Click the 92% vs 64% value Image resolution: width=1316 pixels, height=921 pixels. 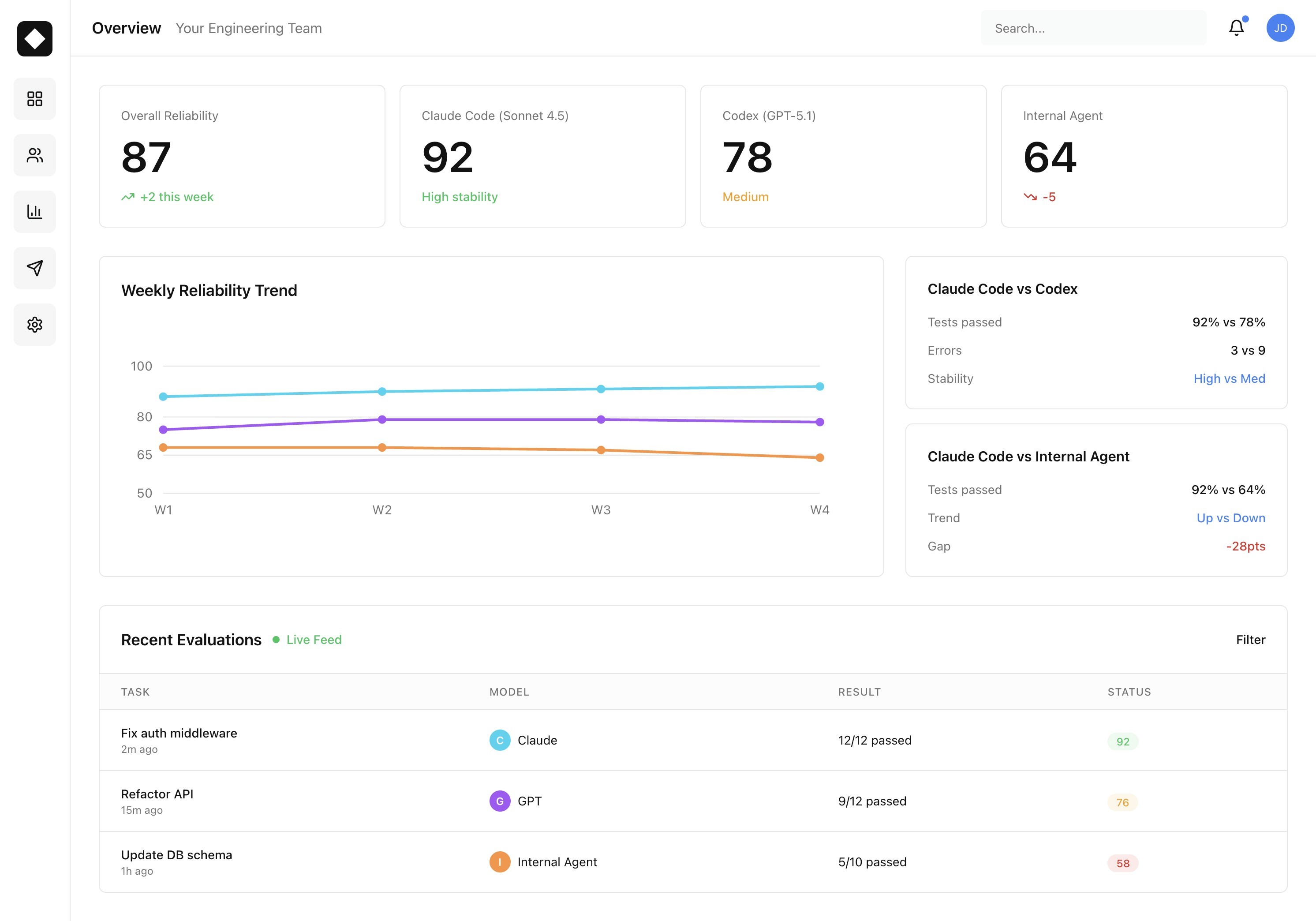1228,490
